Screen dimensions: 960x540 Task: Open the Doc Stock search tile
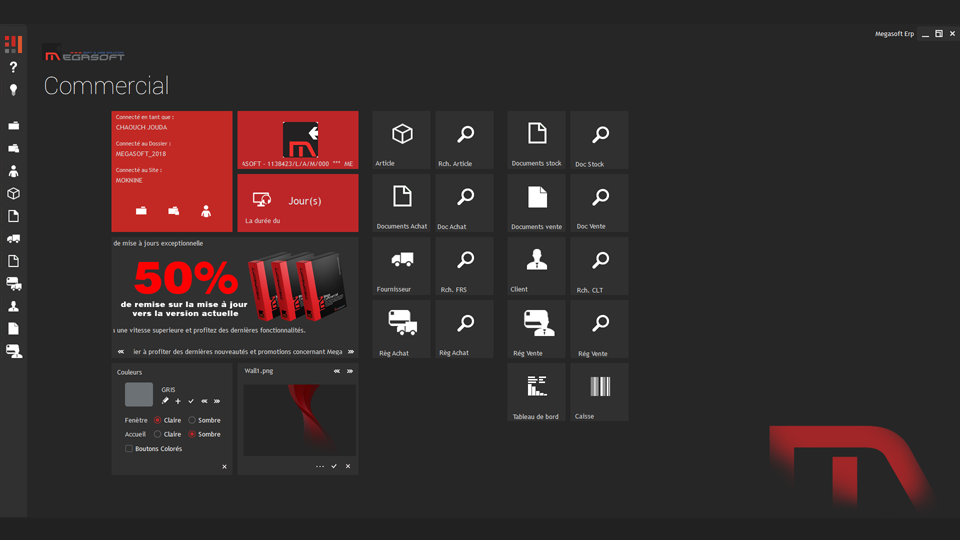click(x=599, y=140)
